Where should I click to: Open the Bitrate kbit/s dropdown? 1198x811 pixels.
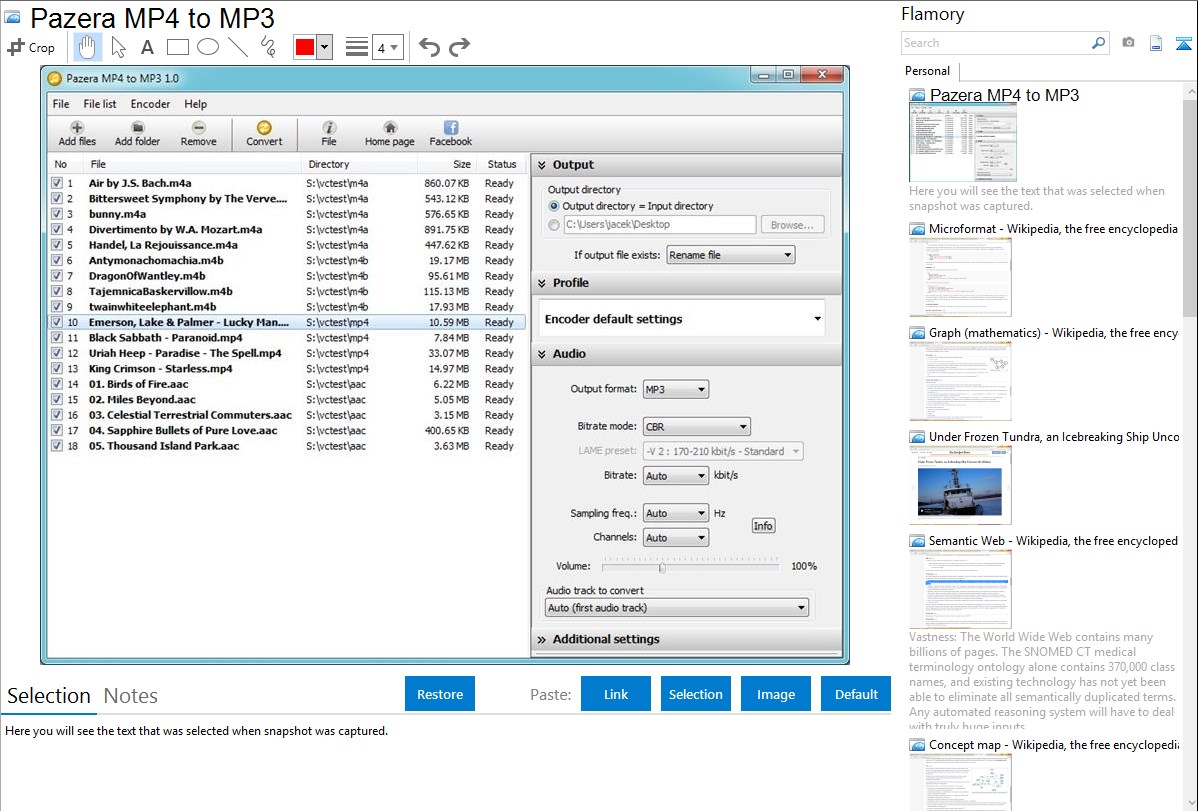tap(675, 475)
